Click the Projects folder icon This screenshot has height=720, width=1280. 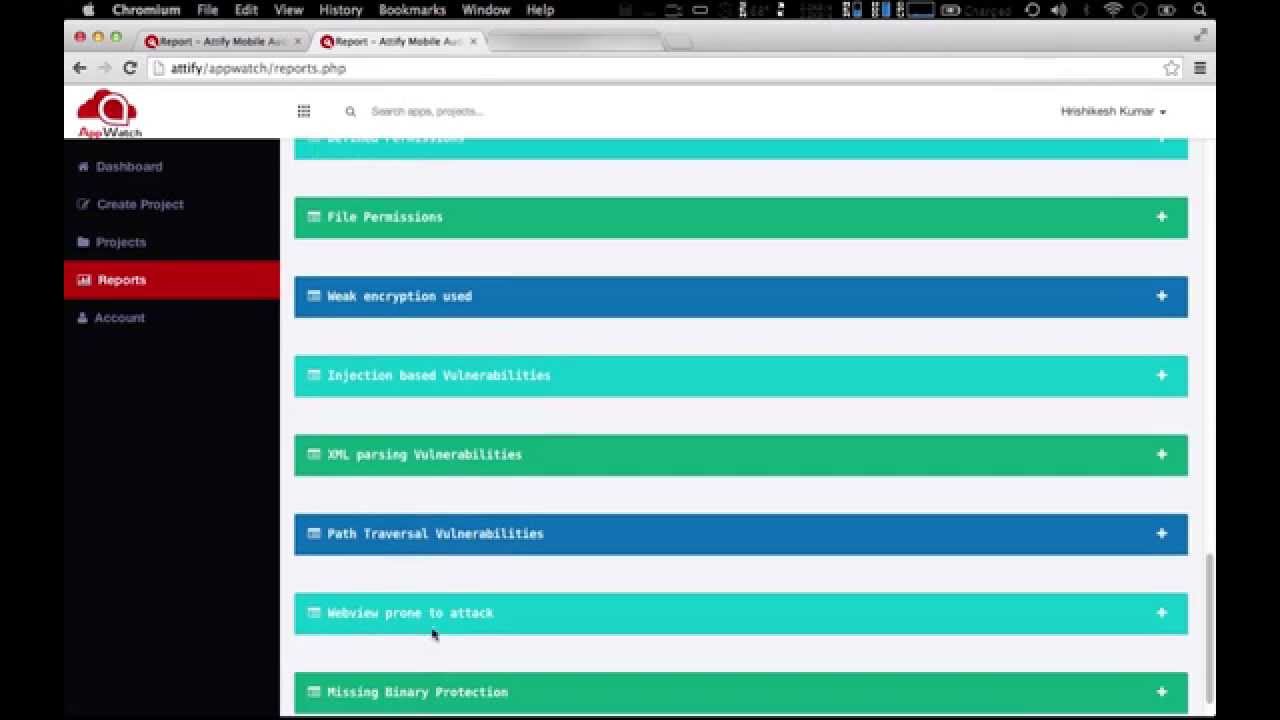[84, 242]
